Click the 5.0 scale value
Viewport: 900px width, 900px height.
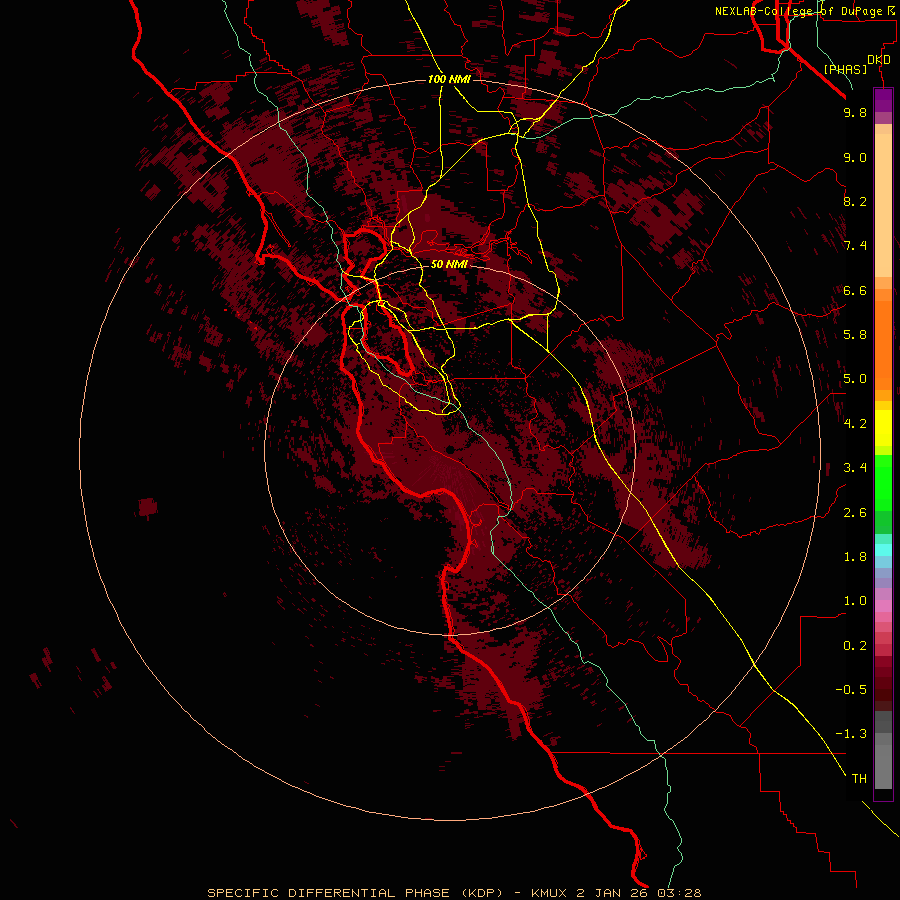coord(855,379)
